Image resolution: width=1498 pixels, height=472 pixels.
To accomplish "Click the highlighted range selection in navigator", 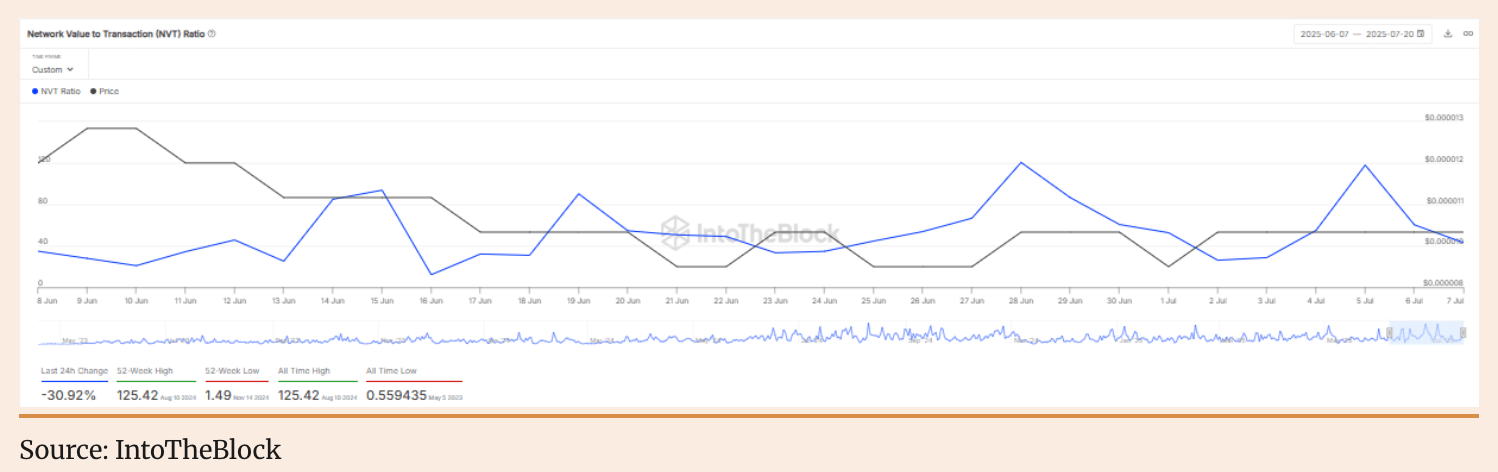I will point(1425,334).
